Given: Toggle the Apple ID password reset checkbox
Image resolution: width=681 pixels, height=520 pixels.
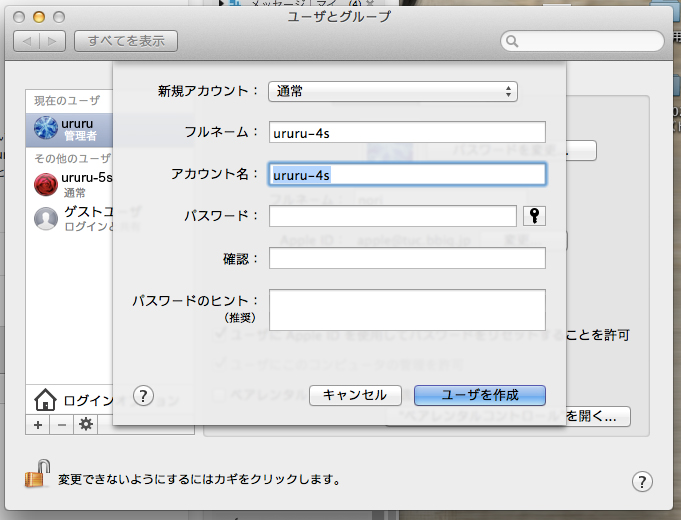Looking at the screenshot, I should [x=220, y=334].
